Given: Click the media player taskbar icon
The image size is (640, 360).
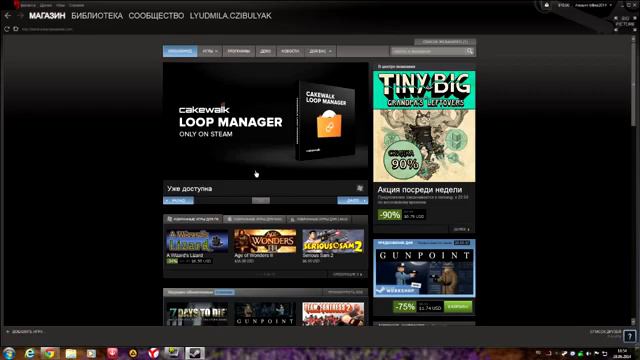Looking at the screenshot, I should (91, 353).
